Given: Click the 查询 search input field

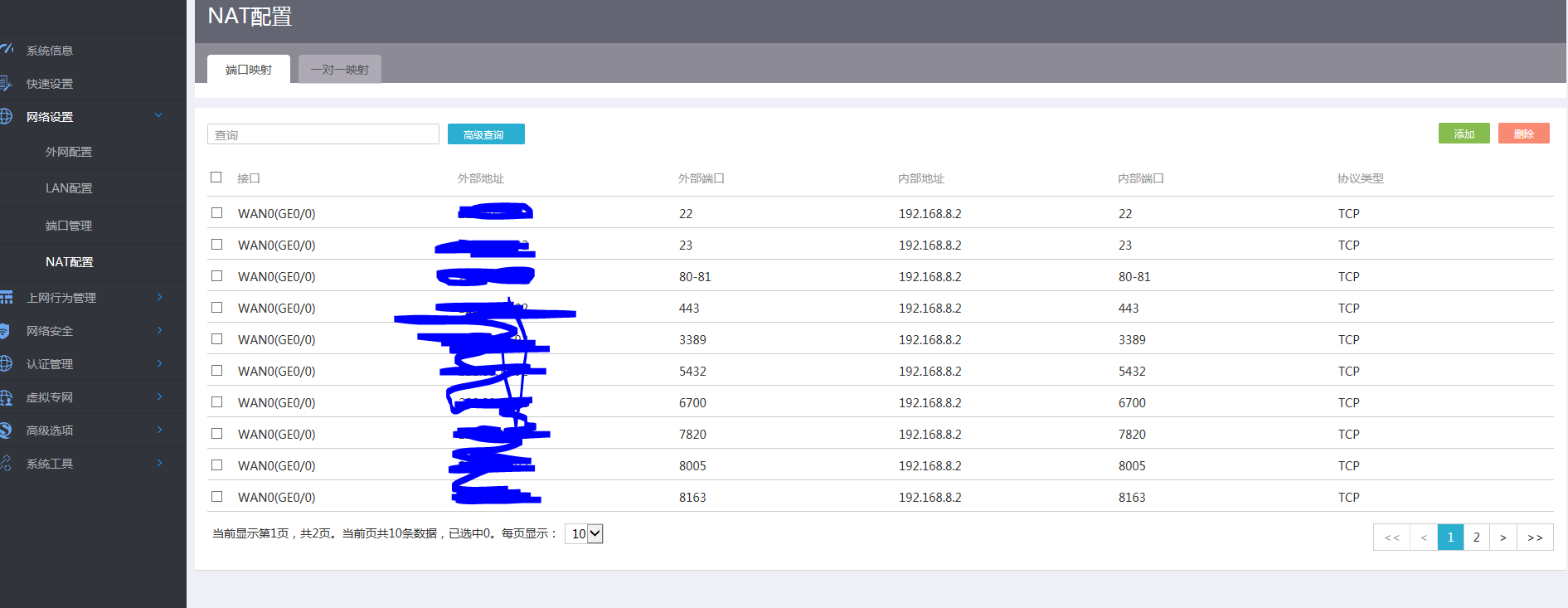Looking at the screenshot, I should point(323,134).
